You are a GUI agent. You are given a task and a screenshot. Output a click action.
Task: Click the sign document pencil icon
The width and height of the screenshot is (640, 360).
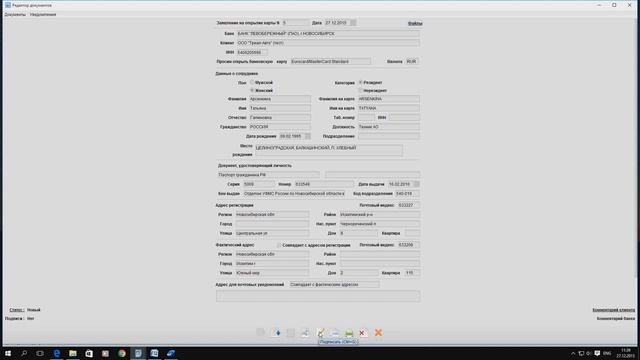point(320,333)
